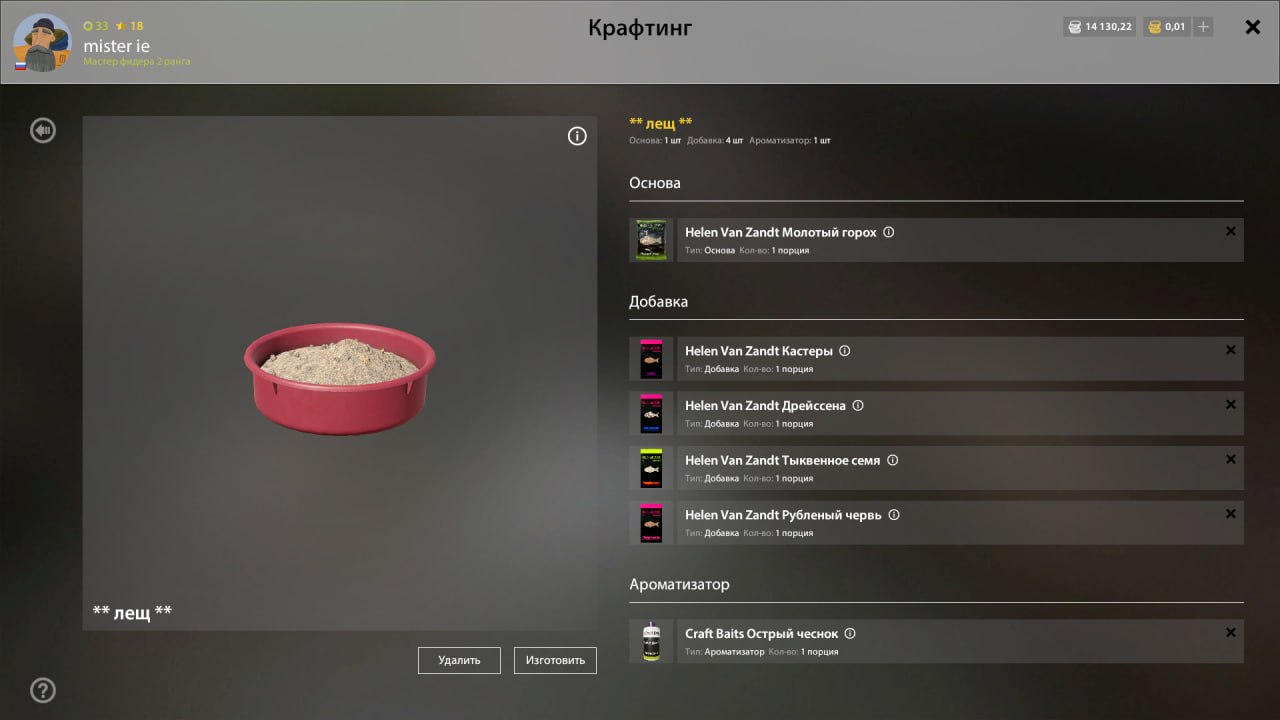Select the red bait bowl preview
The width and height of the screenshot is (1280, 720).
tap(340, 377)
